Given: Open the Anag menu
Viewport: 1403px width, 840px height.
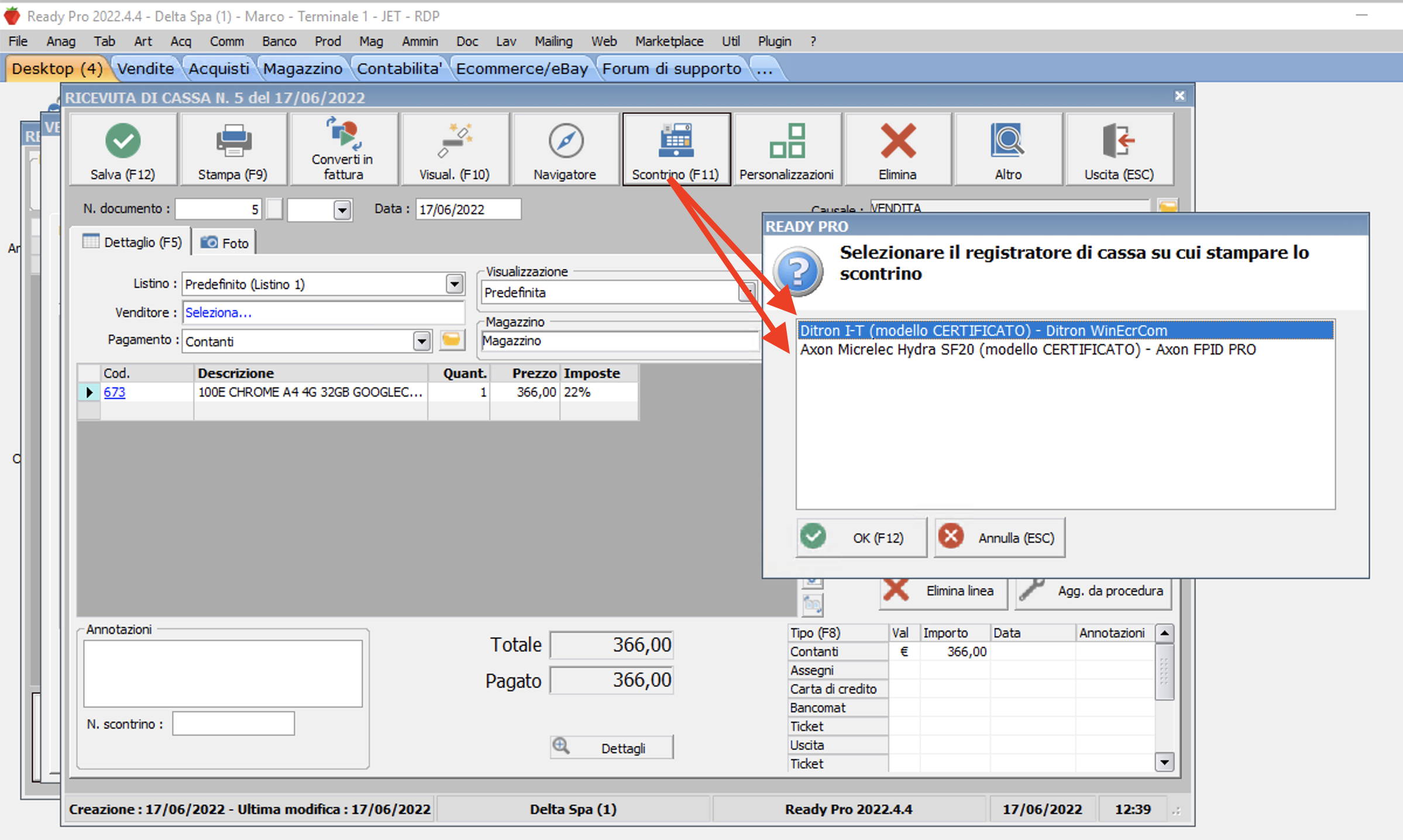Looking at the screenshot, I should click(61, 42).
